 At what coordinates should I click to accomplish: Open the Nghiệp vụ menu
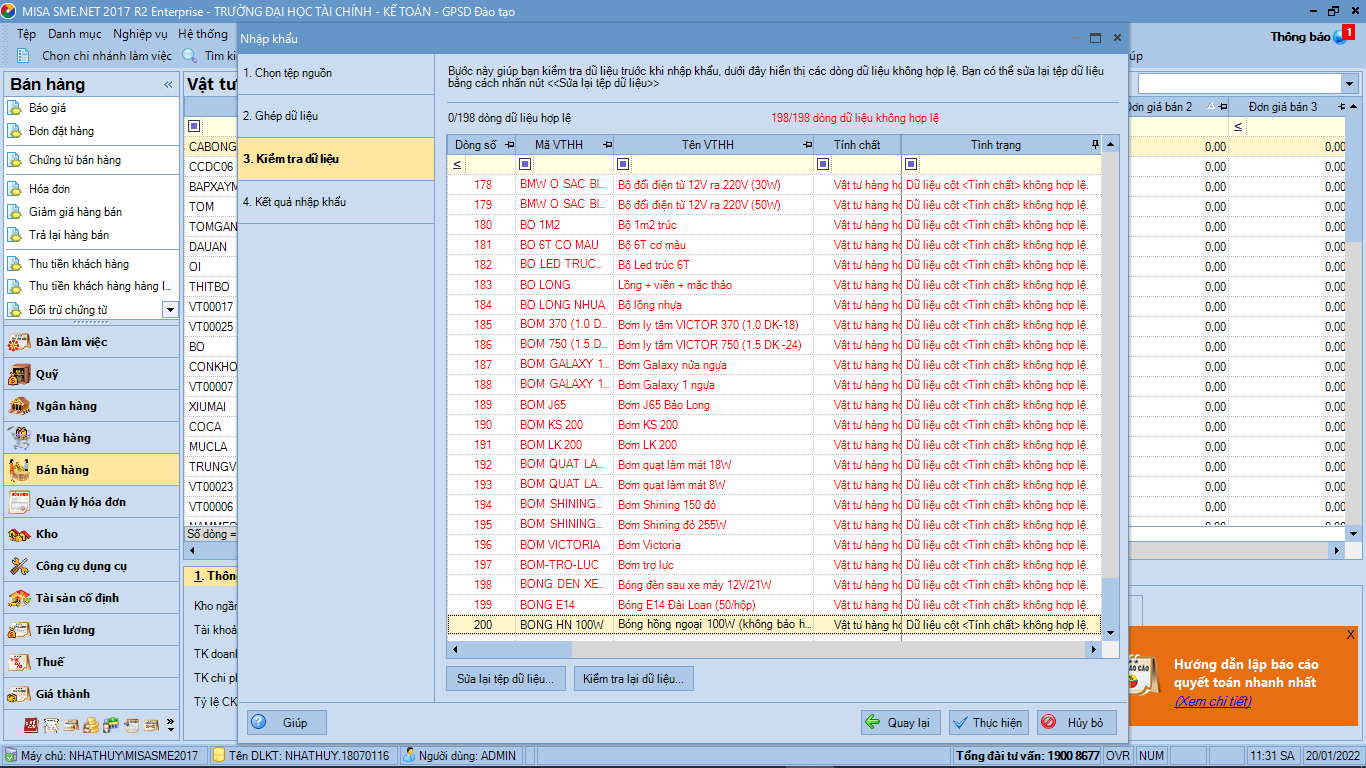click(x=140, y=34)
